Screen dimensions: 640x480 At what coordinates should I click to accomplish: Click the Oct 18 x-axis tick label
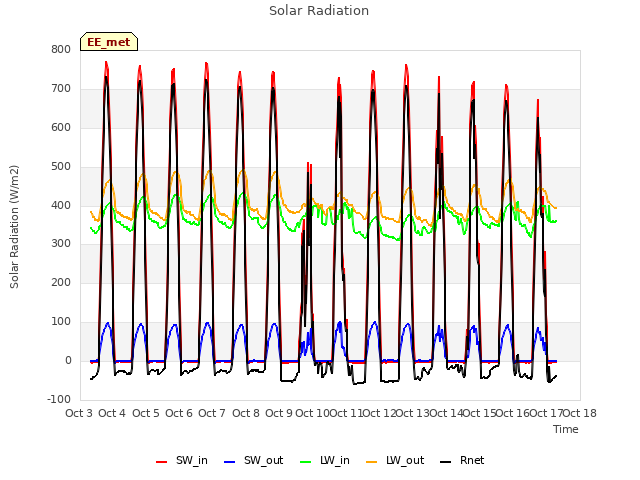(x=580, y=413)
